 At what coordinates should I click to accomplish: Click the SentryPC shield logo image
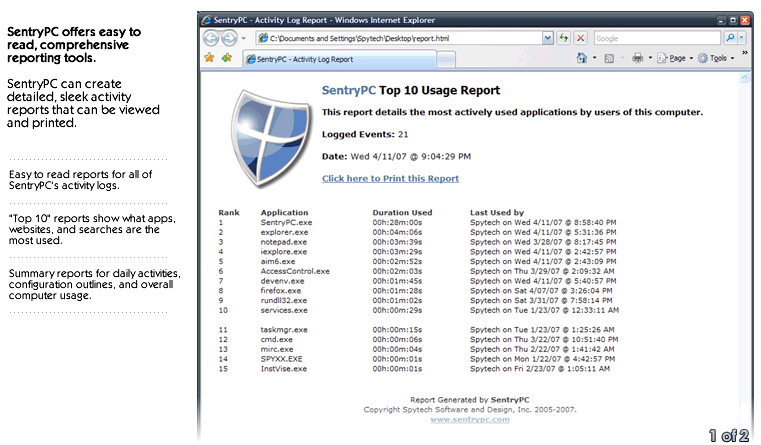click(271, 138)
